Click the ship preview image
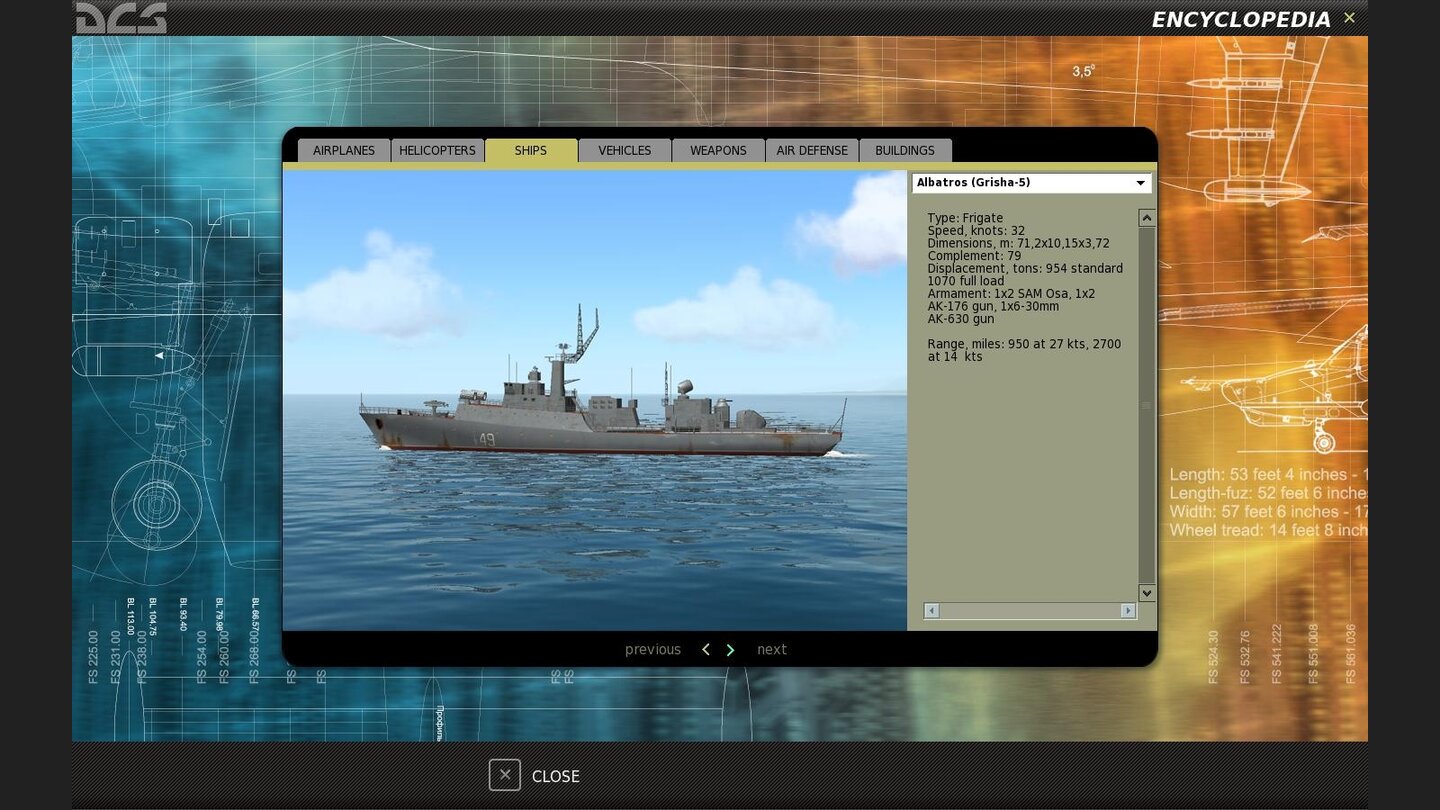The width and height of the screenshot is (1440, 810). 595,400
